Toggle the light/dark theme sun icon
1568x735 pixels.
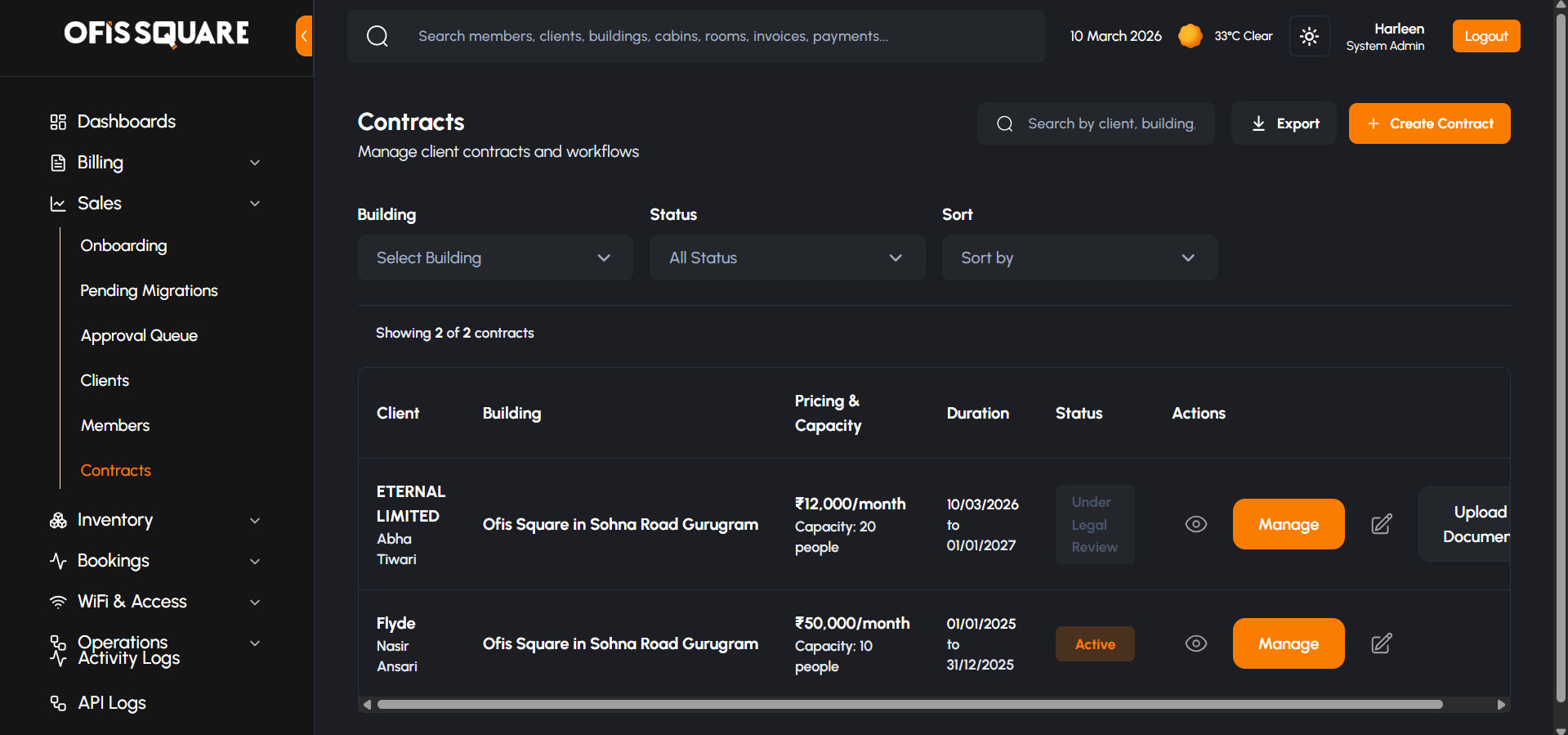1309,36
